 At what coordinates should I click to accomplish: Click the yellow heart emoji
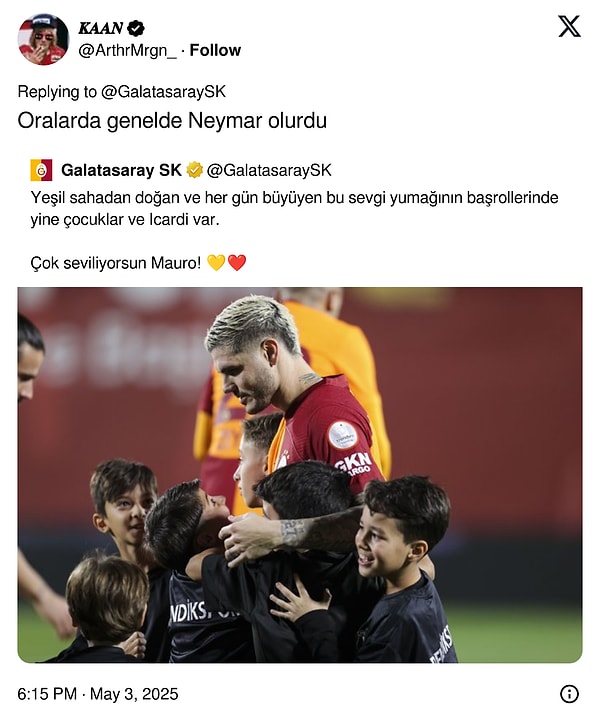(216, 263)
